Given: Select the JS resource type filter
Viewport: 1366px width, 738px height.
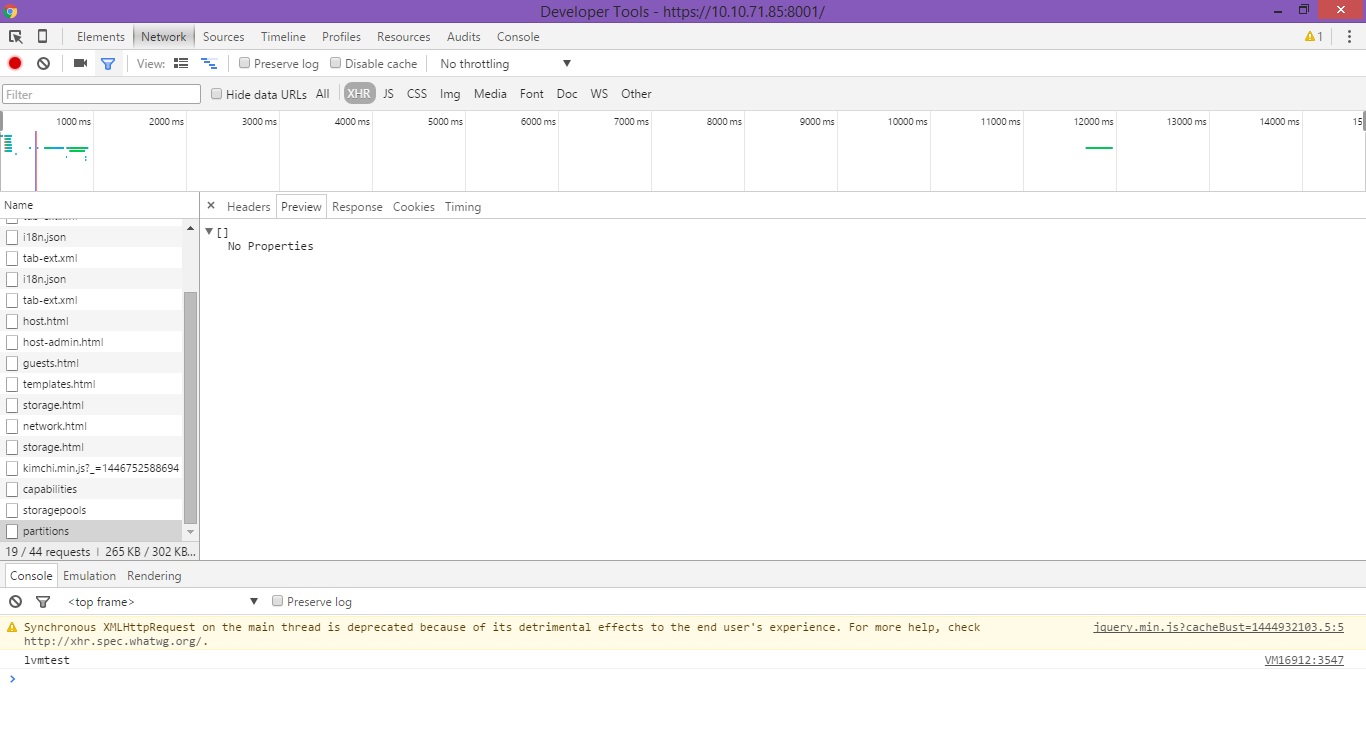Looking at the screenshot, I should click(388, 94).
